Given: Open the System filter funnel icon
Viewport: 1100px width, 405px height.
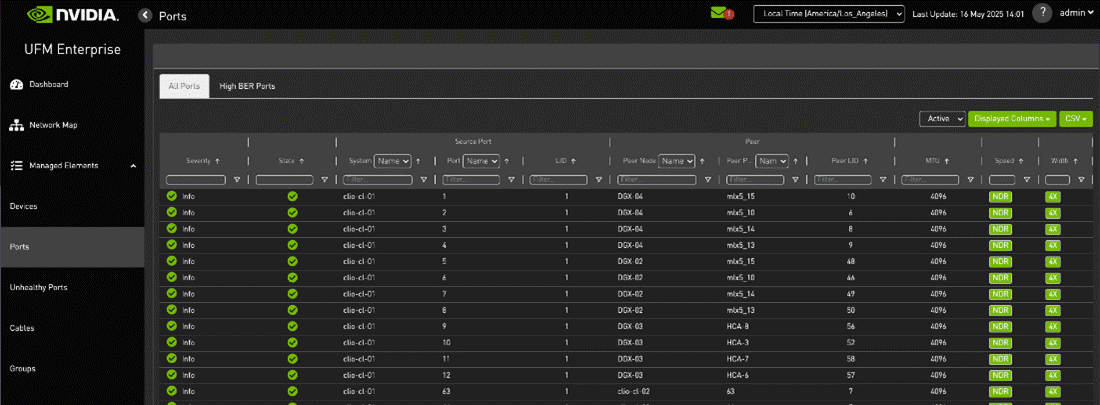Looking at the screenshot, I should coord(424,180).
